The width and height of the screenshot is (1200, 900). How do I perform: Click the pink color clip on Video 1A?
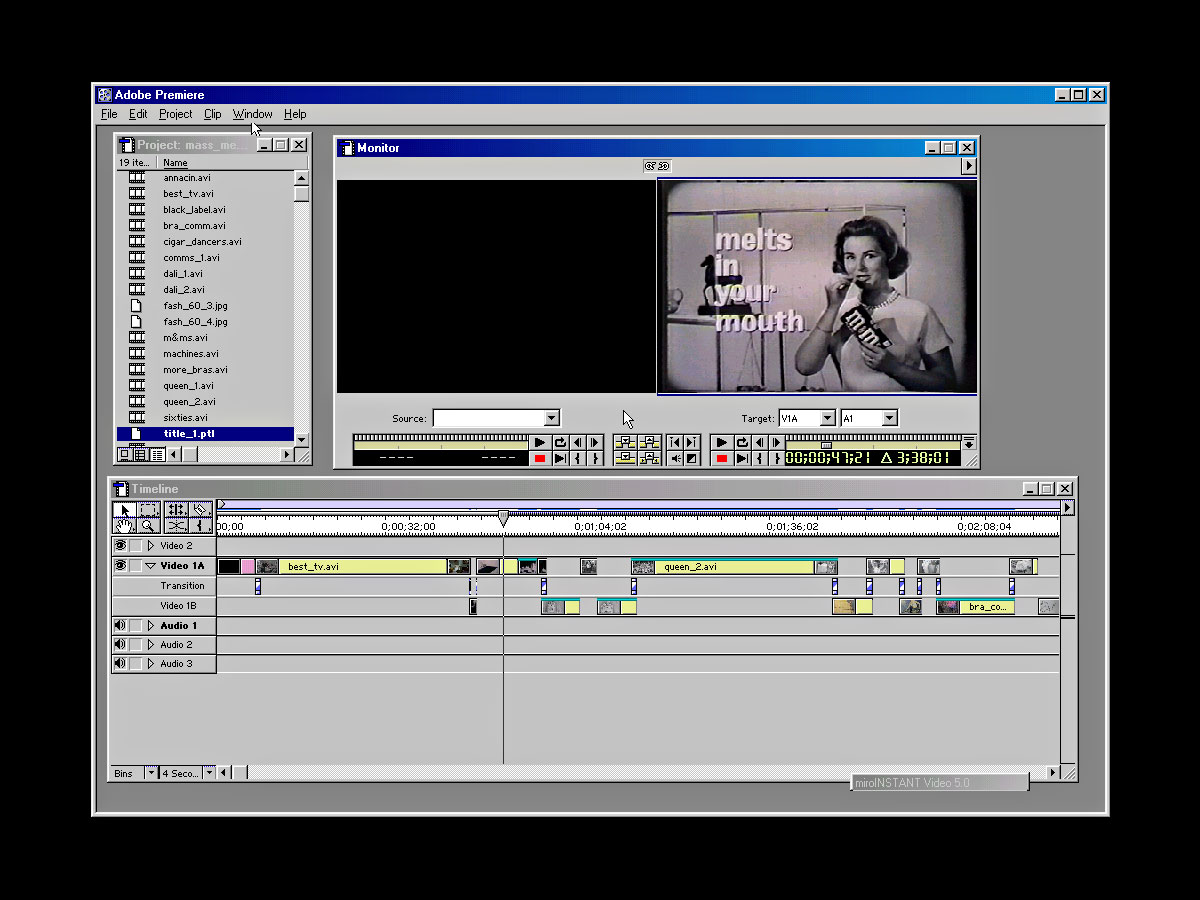tap(248, 566)
